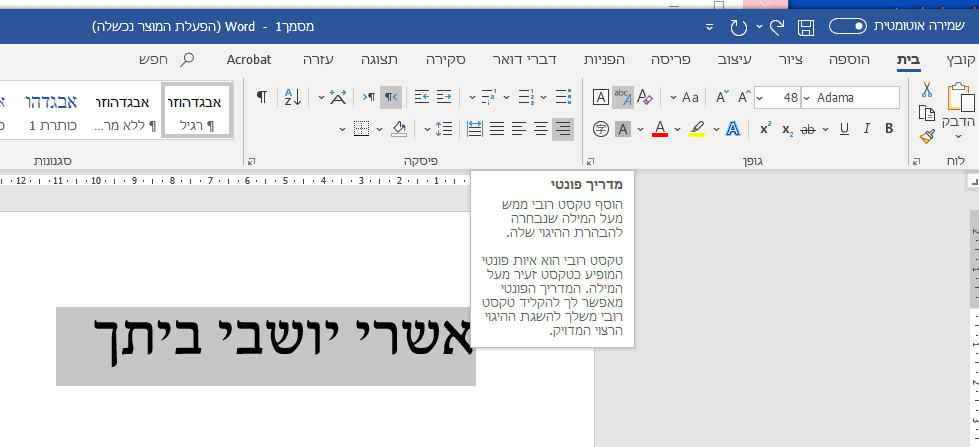This screenshot has height=447, width=979.
Task: Switch to the סקירה (Review) tab
Action: (445, 60)
